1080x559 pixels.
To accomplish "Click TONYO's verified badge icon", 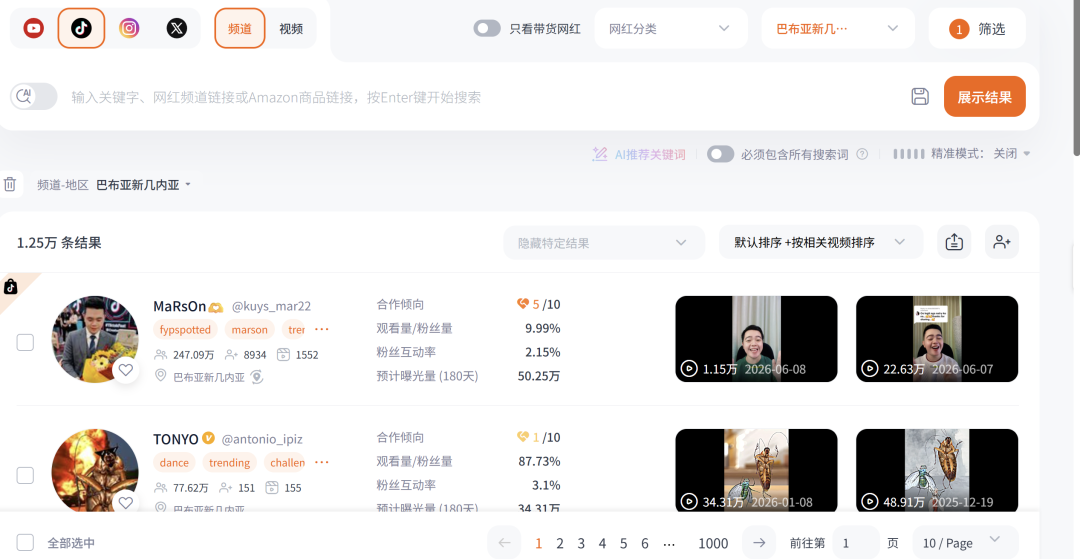I will [208, 439].
